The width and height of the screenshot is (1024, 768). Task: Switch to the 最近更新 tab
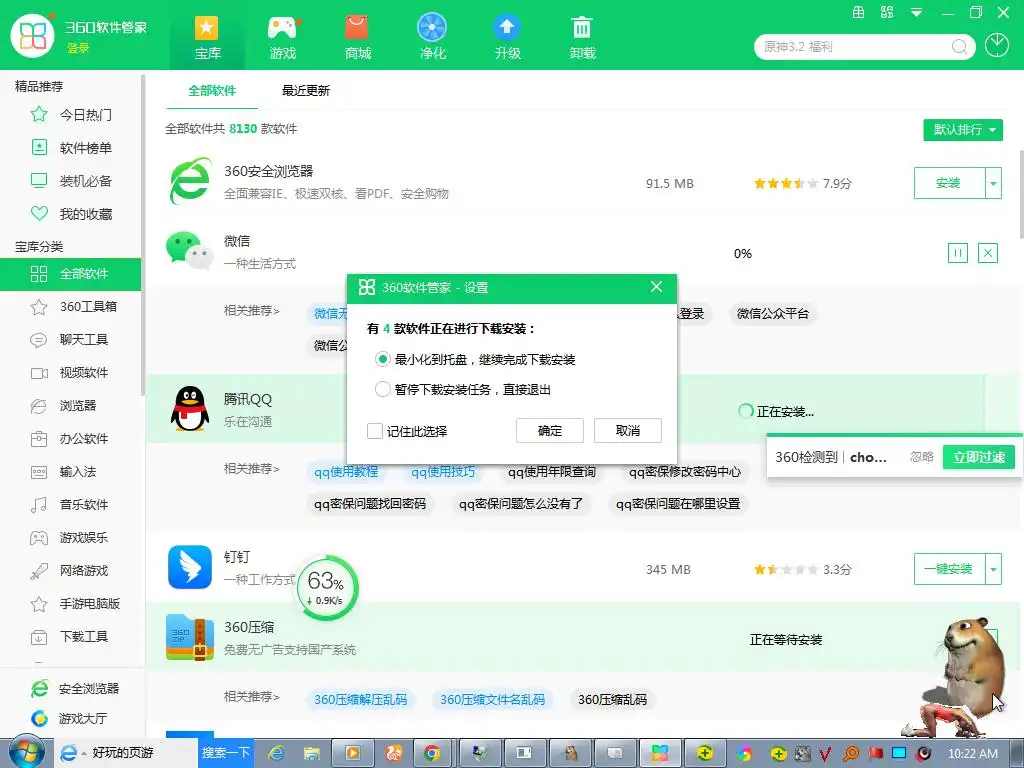pos(306,91)
